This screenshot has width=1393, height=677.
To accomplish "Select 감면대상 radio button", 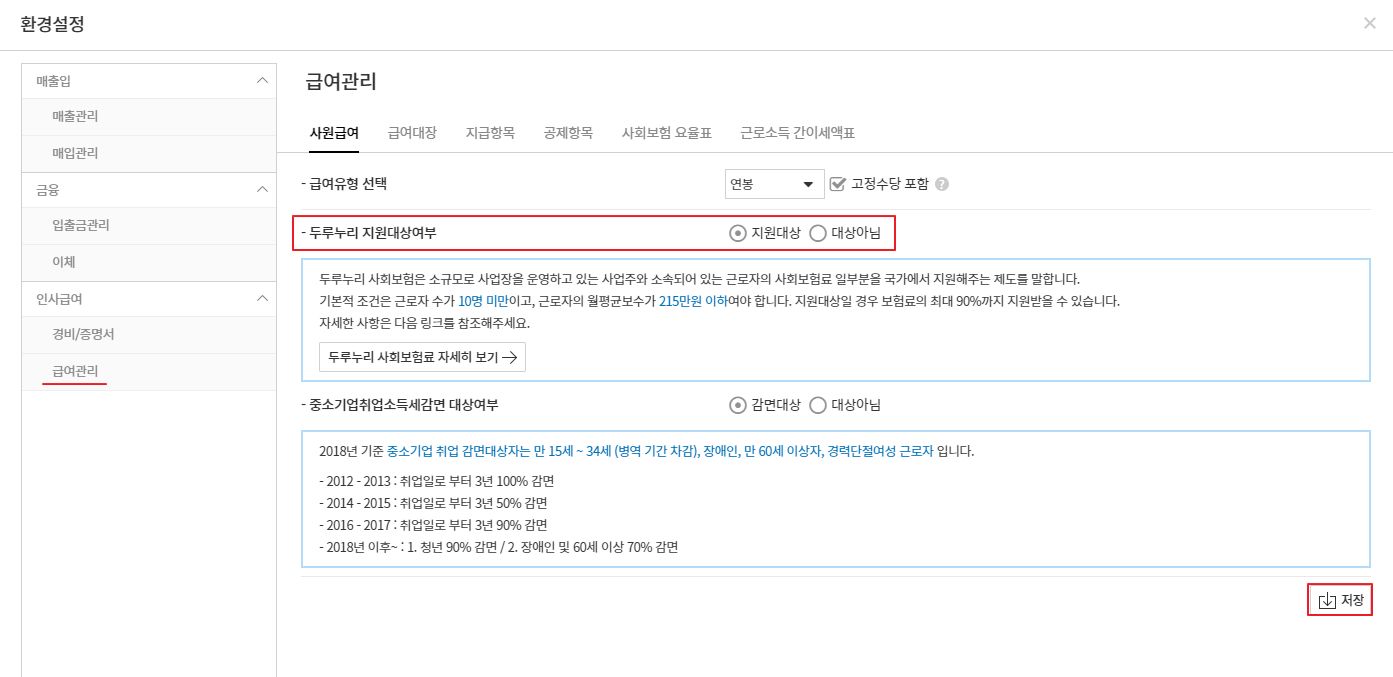I will [738, 405].
